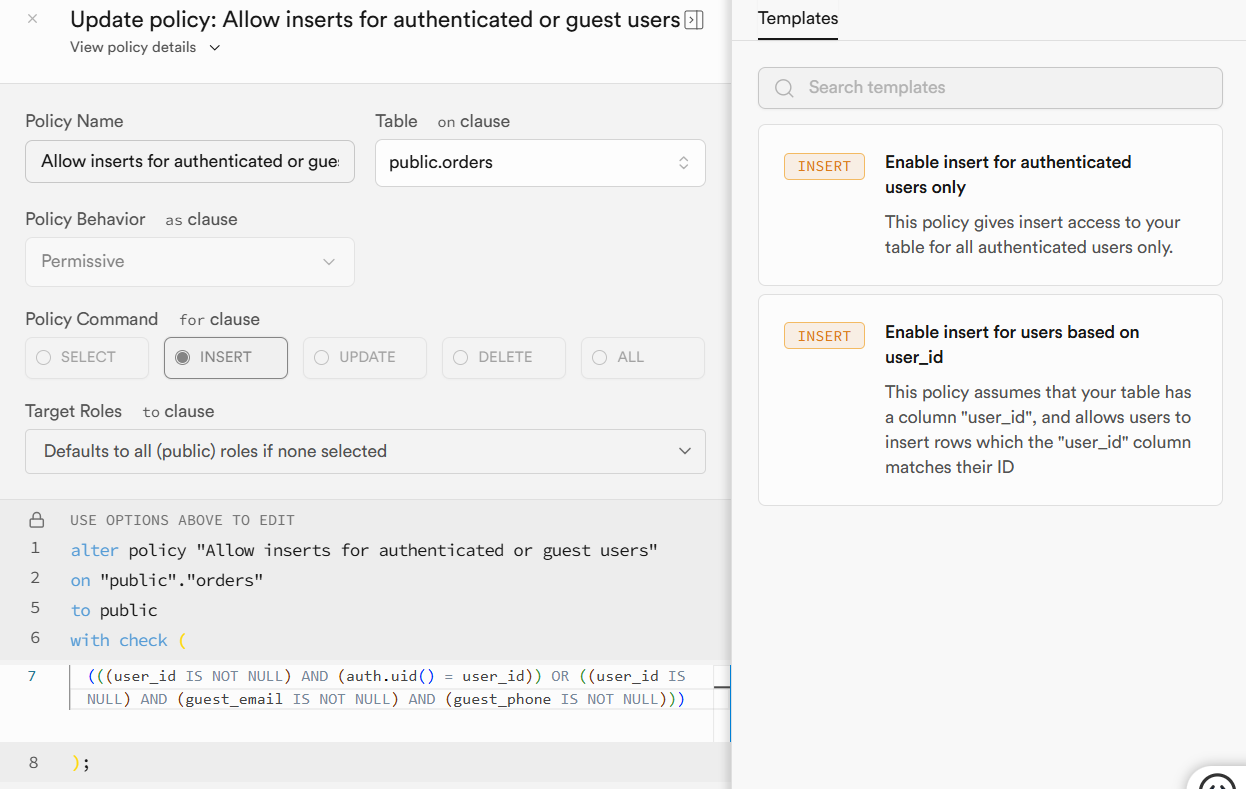1246x789 pixels.
Task: Open the Permissive policy behavior dropdown
Action: pyautogui.click(x=190, y=262)
